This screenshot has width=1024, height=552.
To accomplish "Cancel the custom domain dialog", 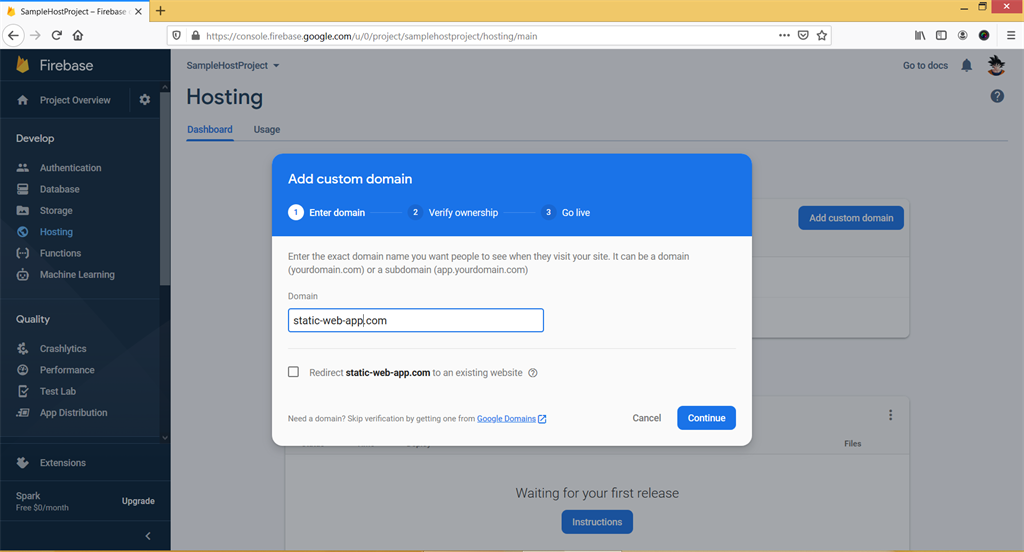I will 647,418.
